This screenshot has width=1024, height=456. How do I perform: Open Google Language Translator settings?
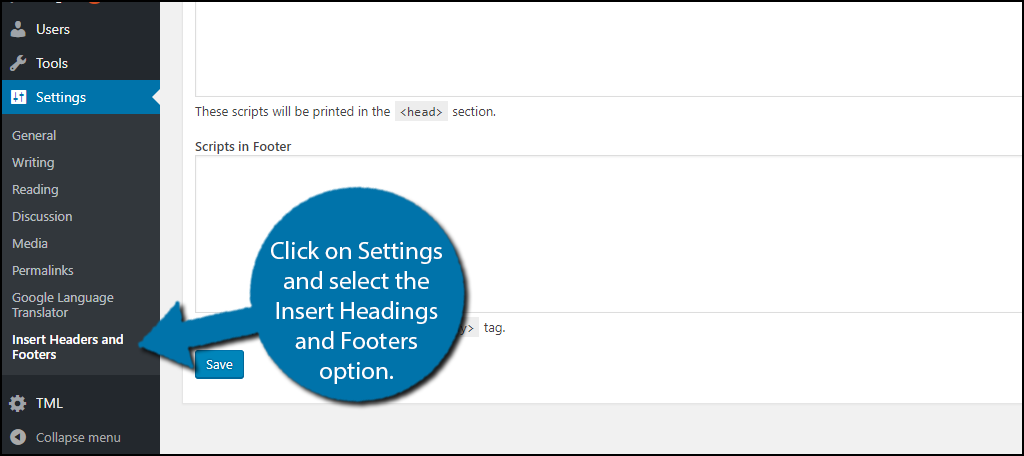pyautogui.click(x=63, y=305)
